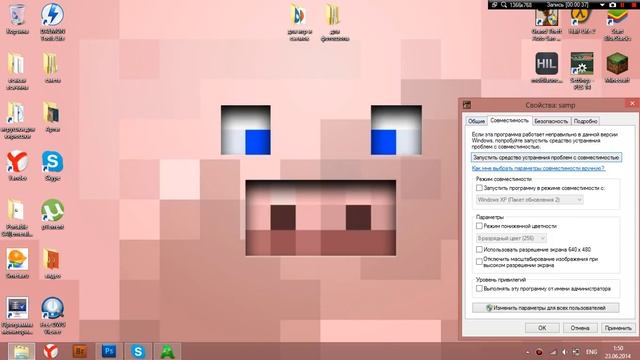This screenshot has width=640, height=360.
Task: Pause the recording in the recorder bar
Action: click(x=623, y=4)
